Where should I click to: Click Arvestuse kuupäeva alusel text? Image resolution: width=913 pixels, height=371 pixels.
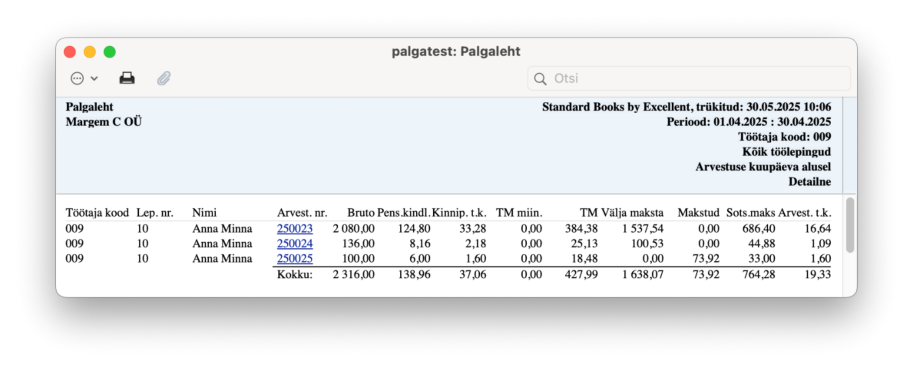763,167
